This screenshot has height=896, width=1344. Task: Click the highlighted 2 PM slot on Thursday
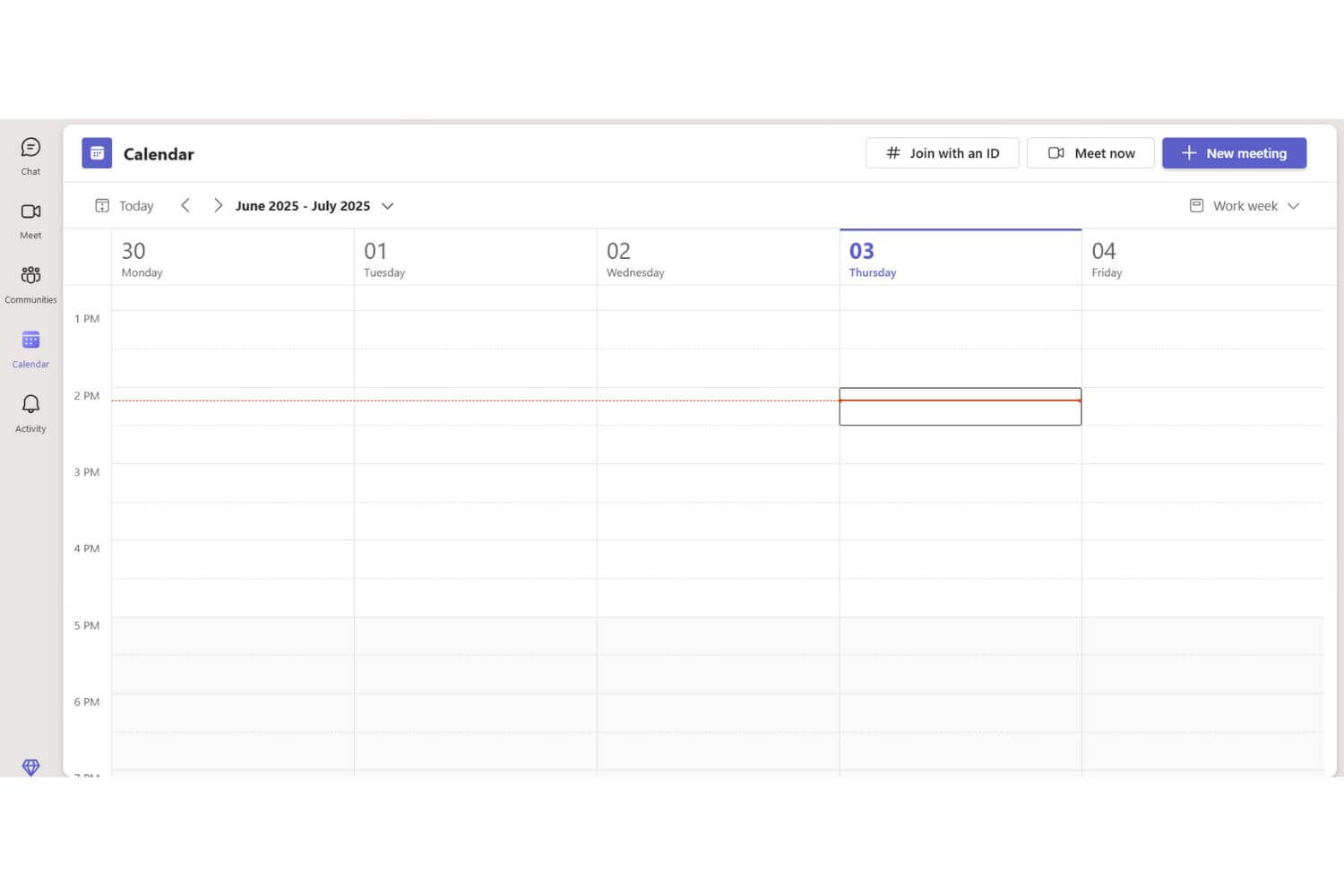click(961, 407)
